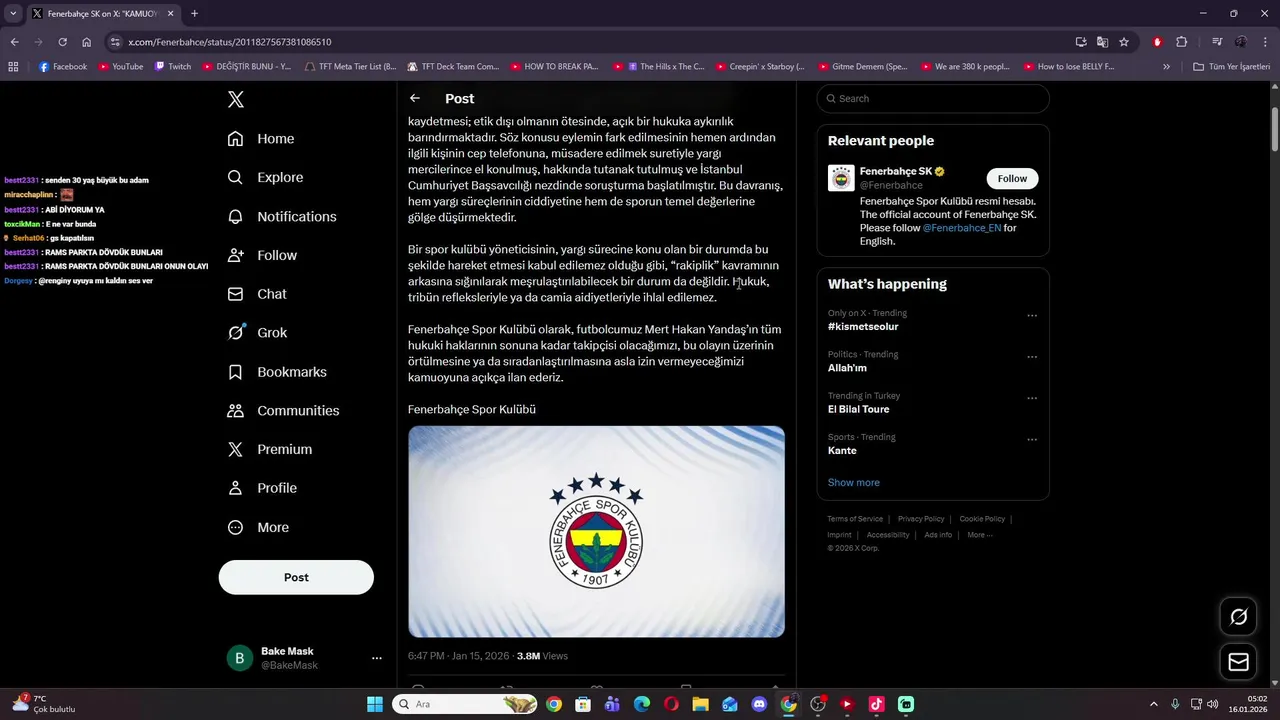Image resolution: width=1280 pixels, height=720 pixels.
Task: Open the tab search dropdown
Action: coord(13,13)
